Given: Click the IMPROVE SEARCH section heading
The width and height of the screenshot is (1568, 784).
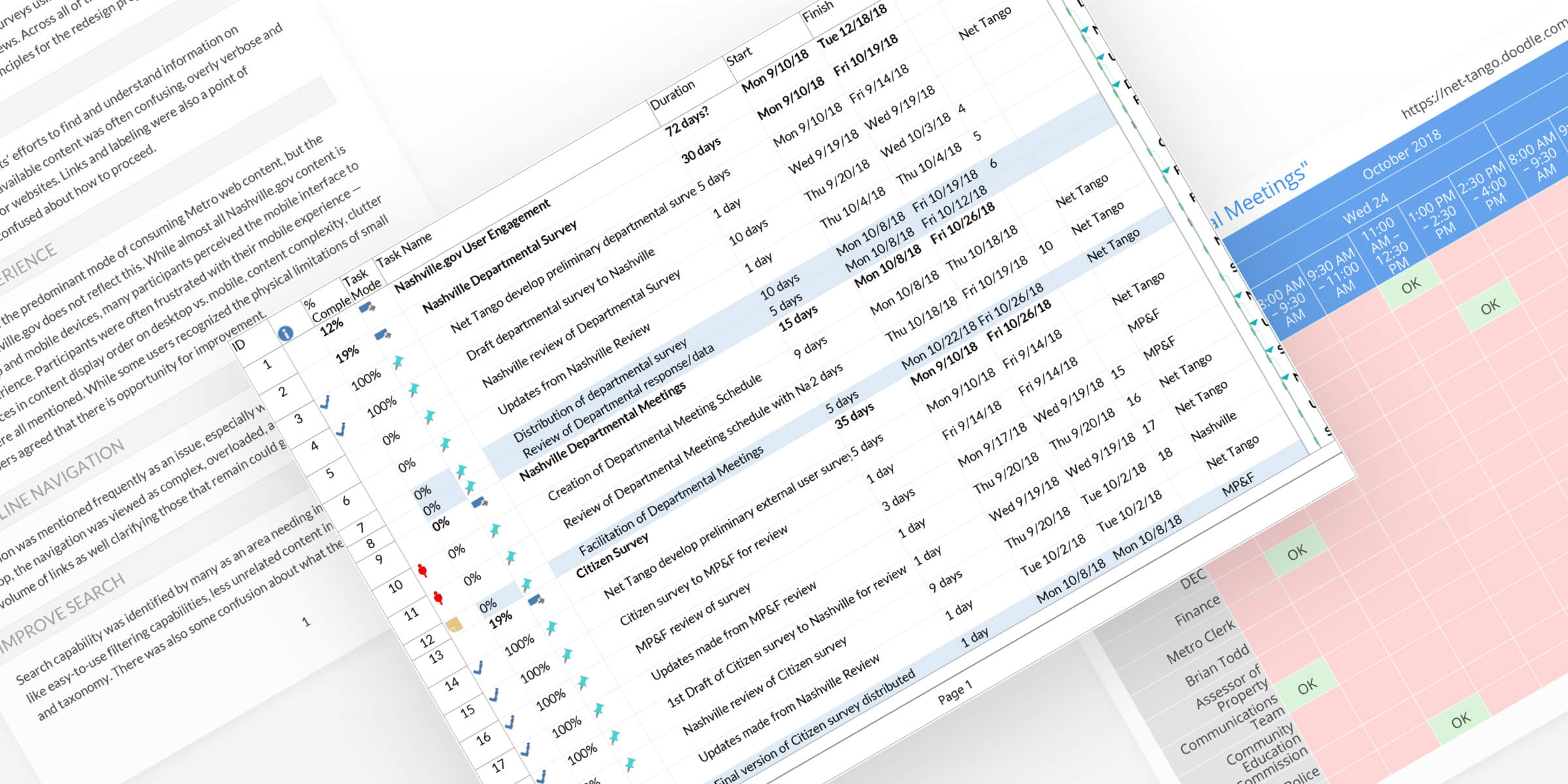Looking at the screenshot, I should (x=62, y=614).
